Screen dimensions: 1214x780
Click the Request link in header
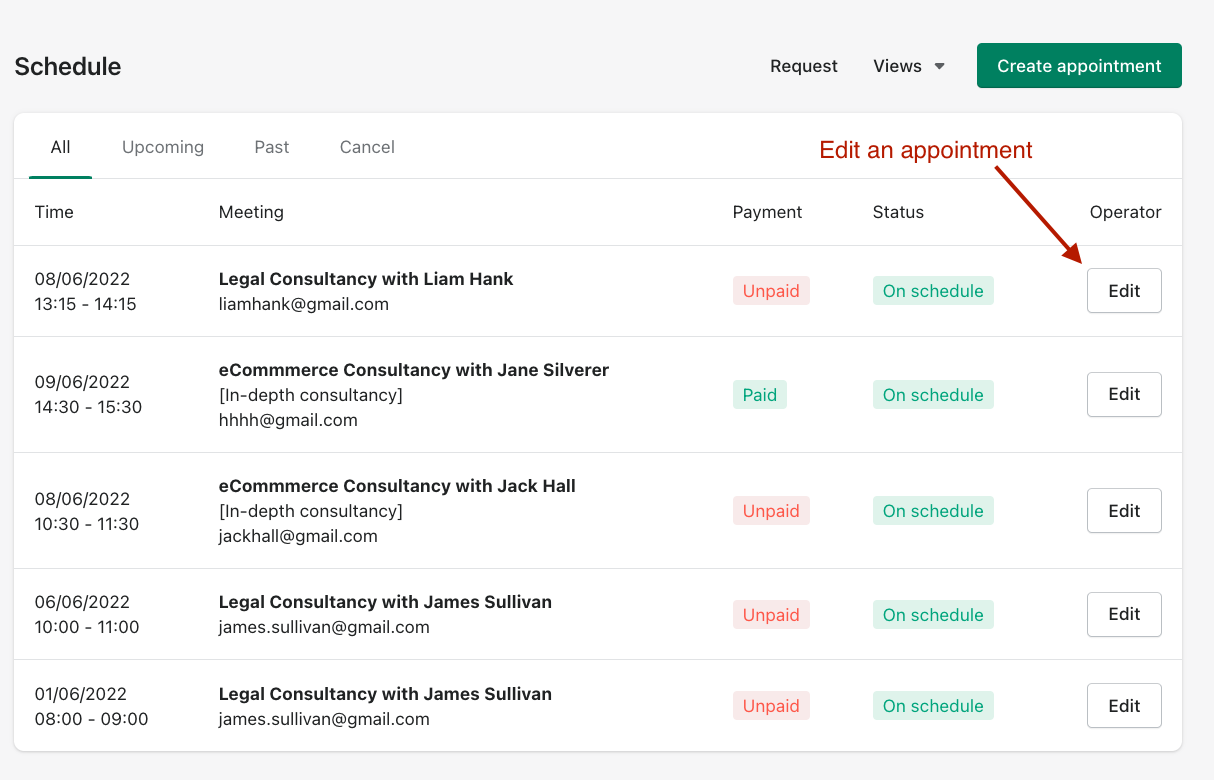point(803,66)
